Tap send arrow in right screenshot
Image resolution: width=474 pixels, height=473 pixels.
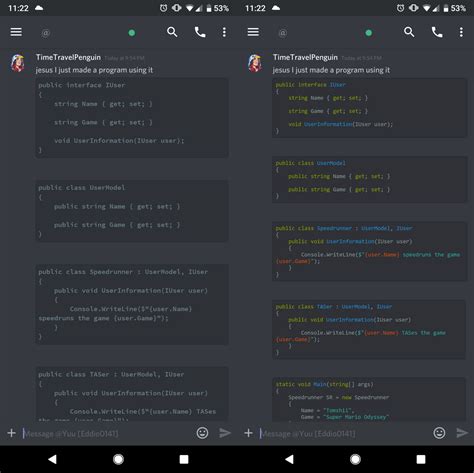[462, 433]
